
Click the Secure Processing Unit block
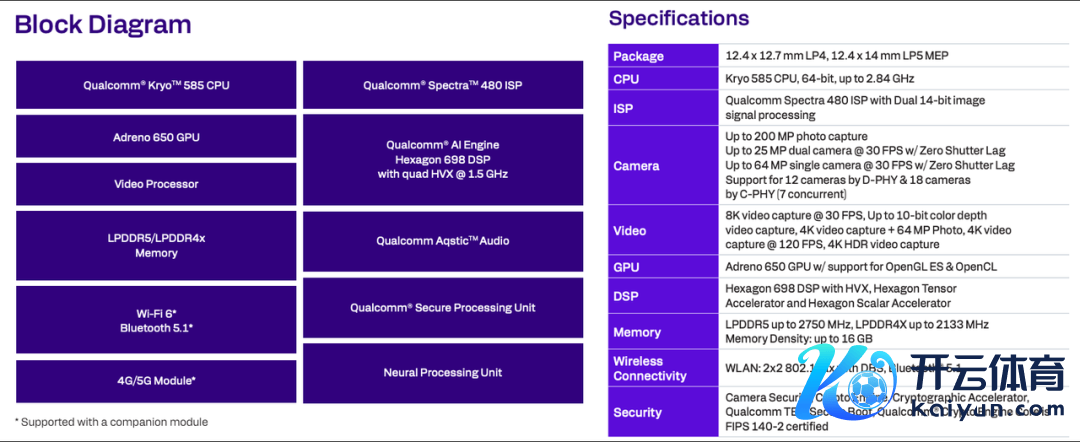[x=443, y=308]
